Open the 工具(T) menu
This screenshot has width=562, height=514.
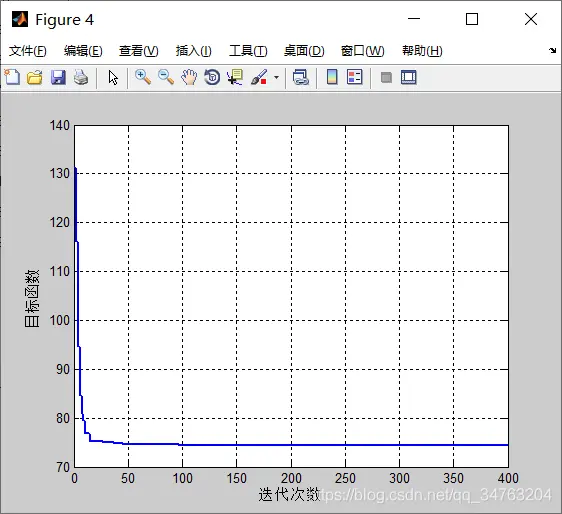tap(248, 51)
